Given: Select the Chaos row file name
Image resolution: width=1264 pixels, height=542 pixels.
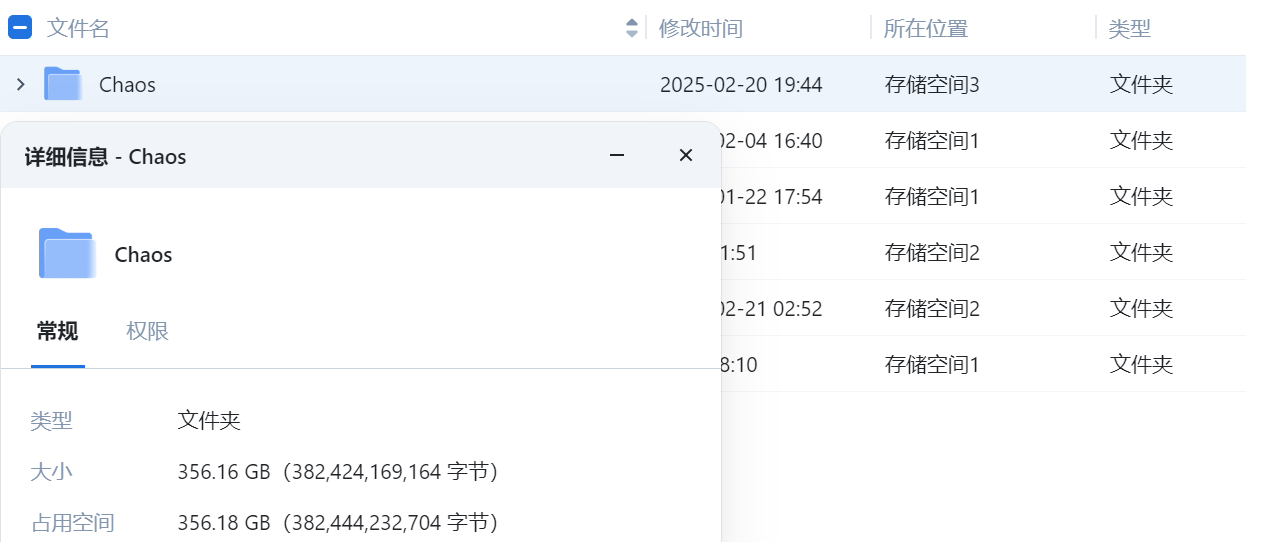Looking at the screenshot, I should click(x=127, y=84).
